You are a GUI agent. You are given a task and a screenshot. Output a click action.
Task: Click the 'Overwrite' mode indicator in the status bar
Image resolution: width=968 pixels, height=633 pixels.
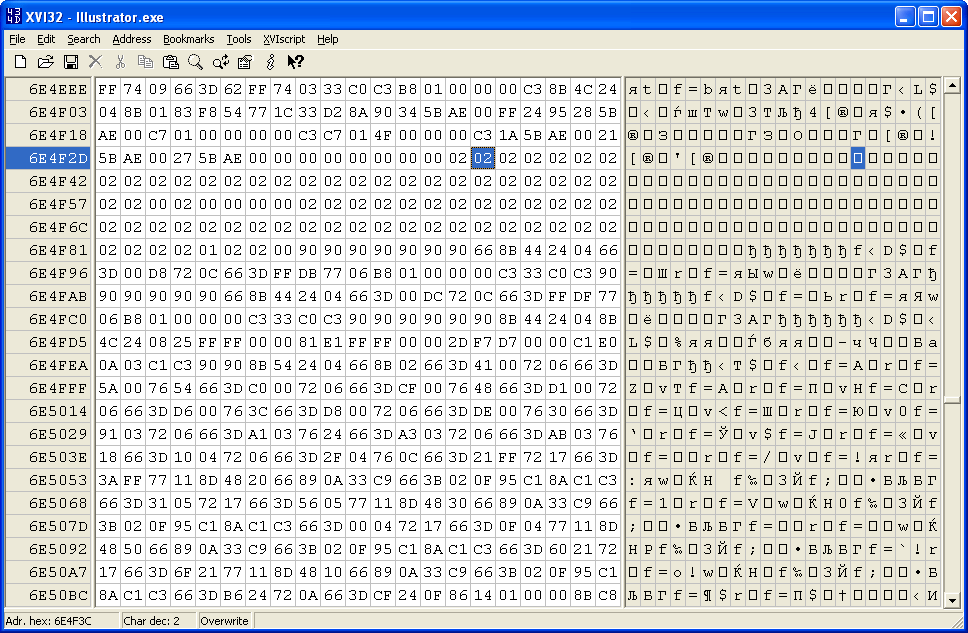click(224, 621)
